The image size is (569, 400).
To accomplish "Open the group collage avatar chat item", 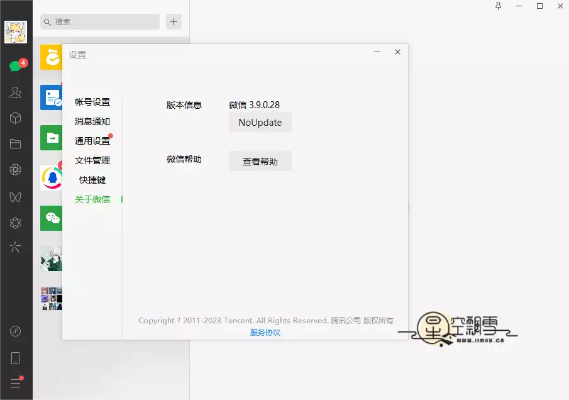I will click(51, 299).
